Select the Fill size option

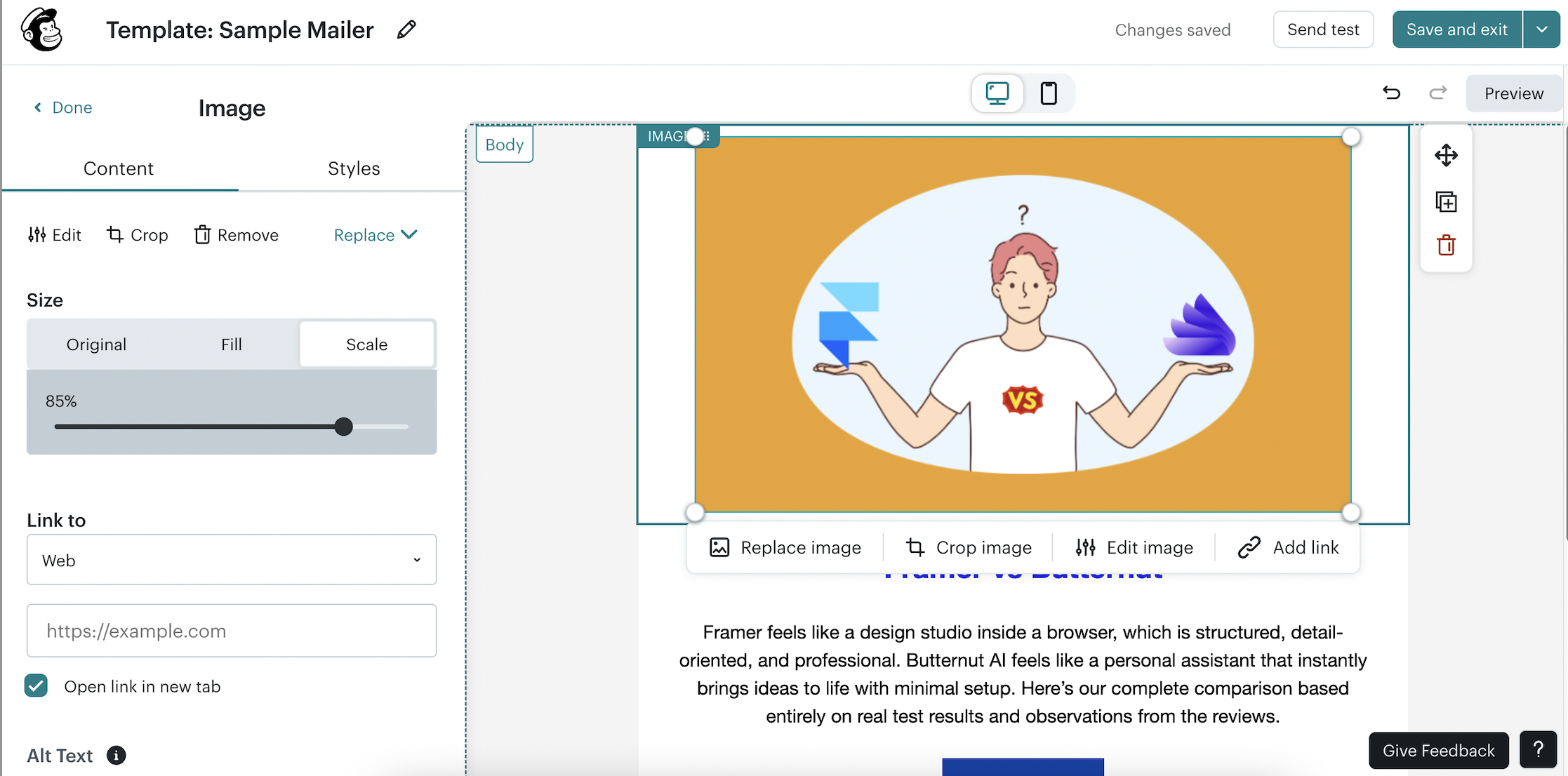coord(232,344)
